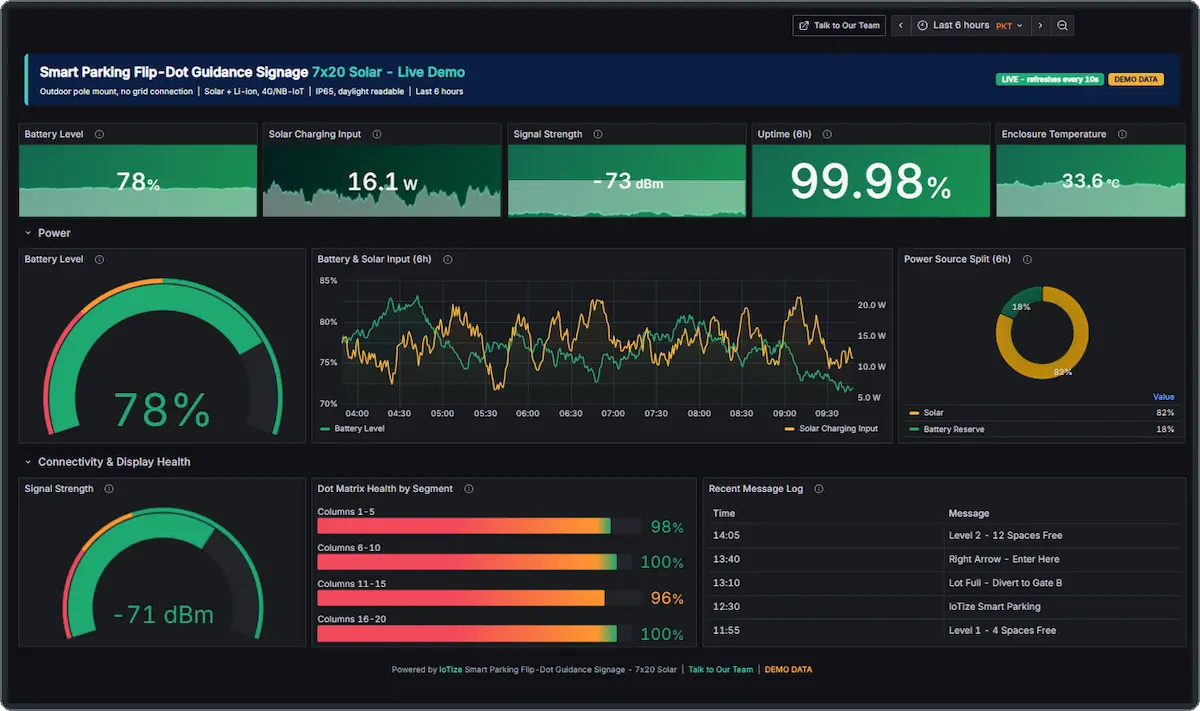
Task: Select 'Lot Full - Divert to Gate B' message
Action: click(1005, 583)
